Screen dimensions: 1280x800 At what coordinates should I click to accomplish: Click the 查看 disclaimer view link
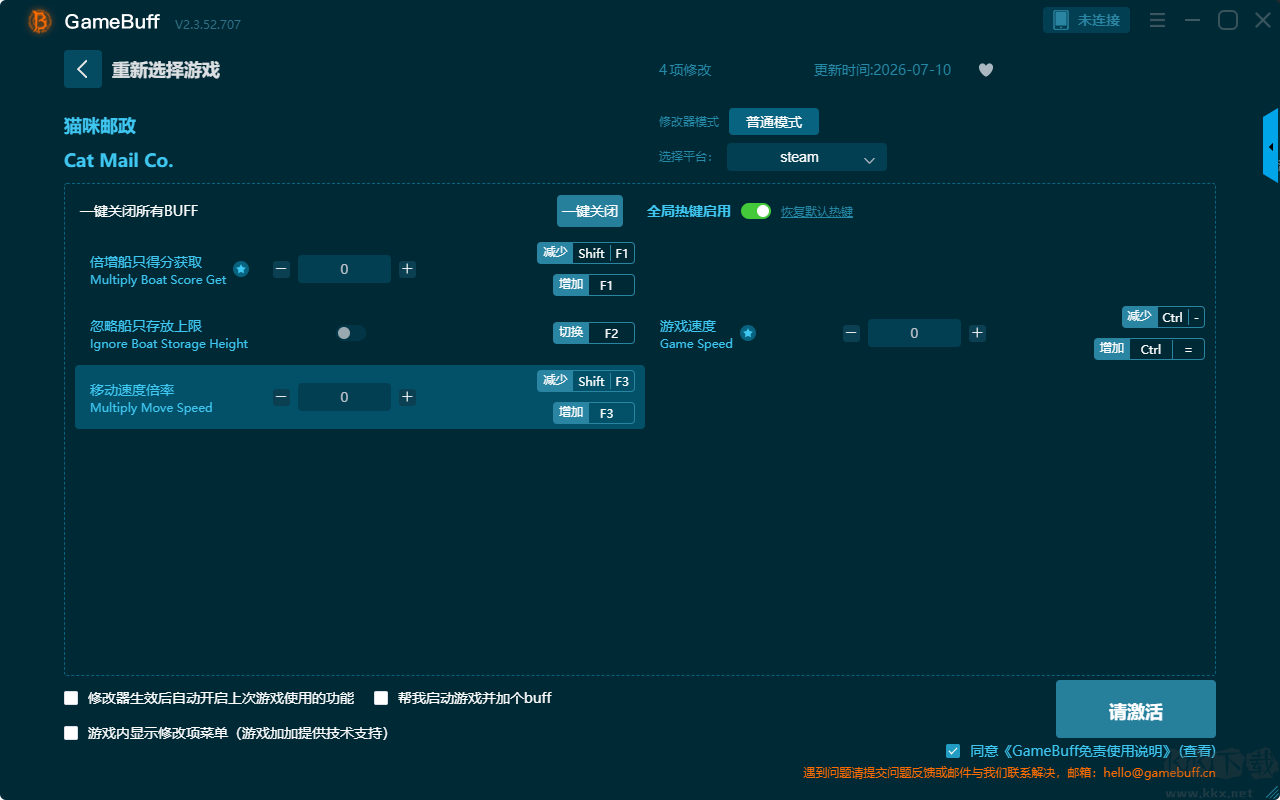pyautogui.click(x=1198, y=751)
